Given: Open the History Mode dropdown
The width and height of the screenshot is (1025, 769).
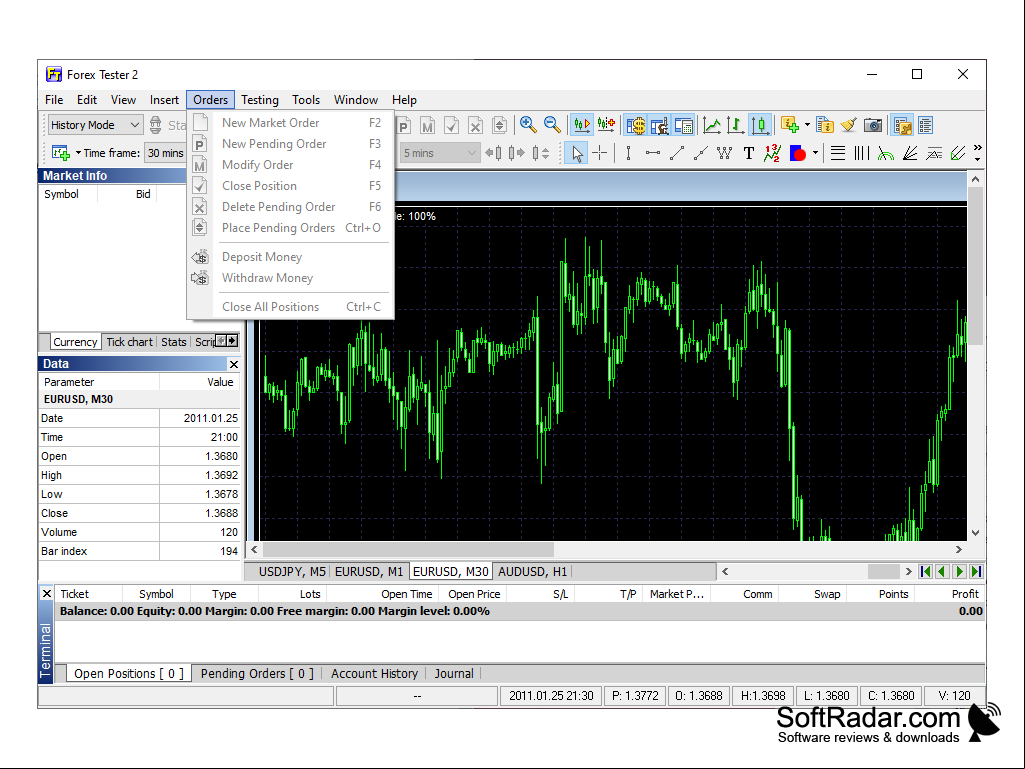Looking at the screenshot, I should coord(95,125).
